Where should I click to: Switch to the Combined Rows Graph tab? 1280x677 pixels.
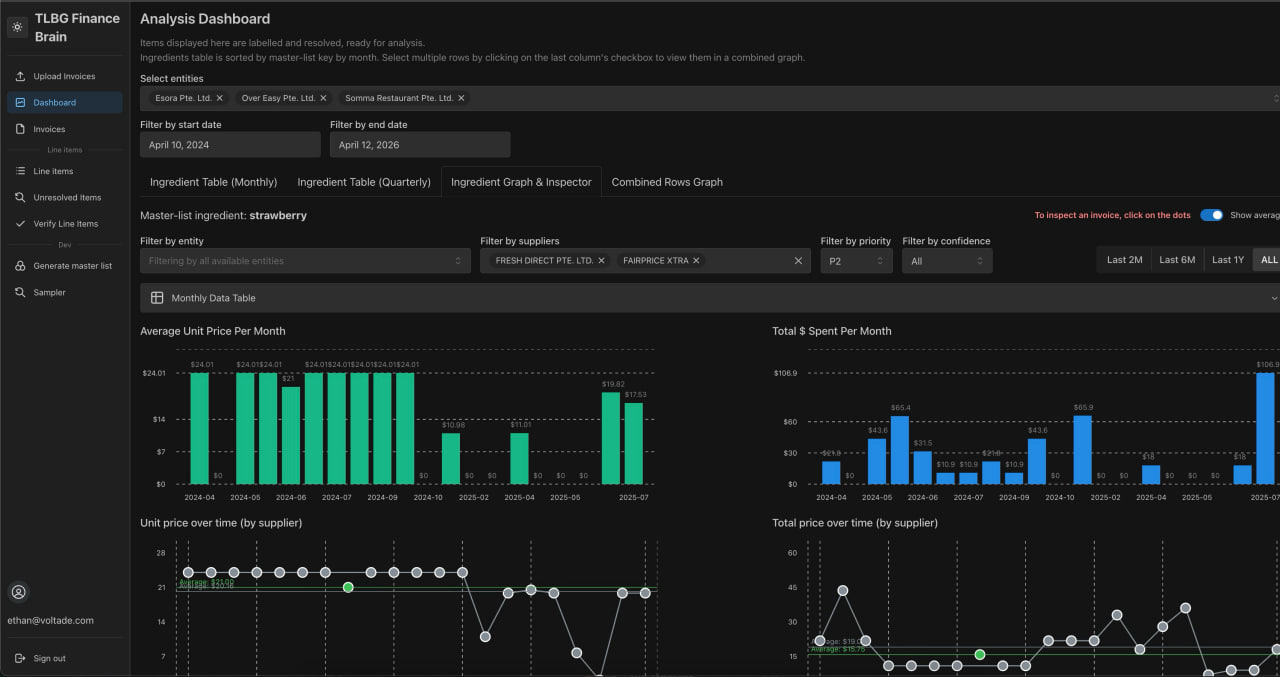666,182
